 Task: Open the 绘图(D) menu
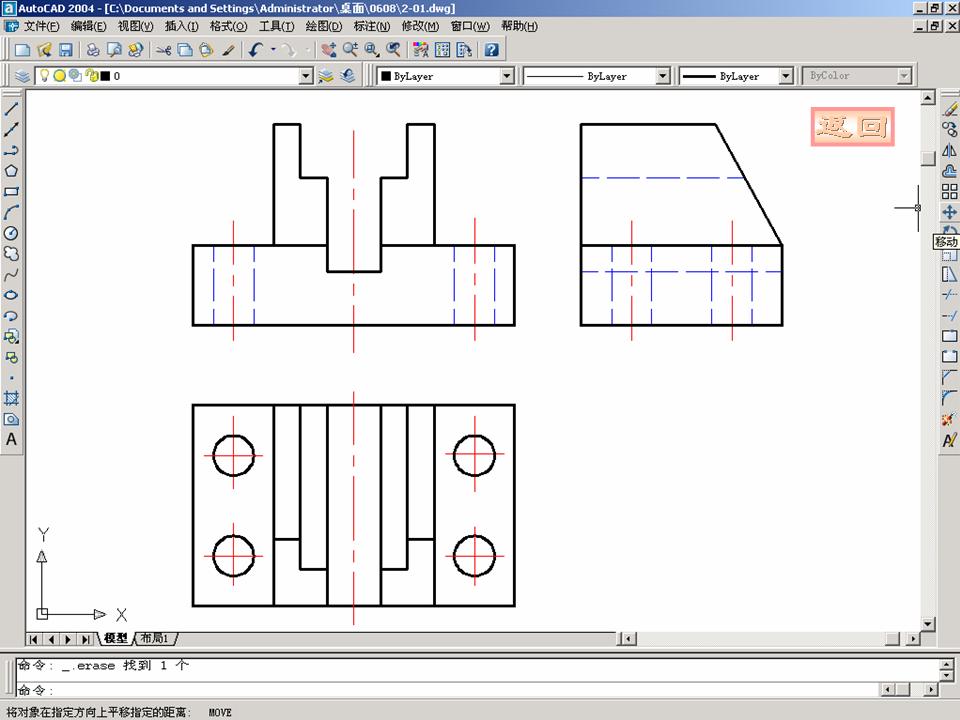point(324,26)
